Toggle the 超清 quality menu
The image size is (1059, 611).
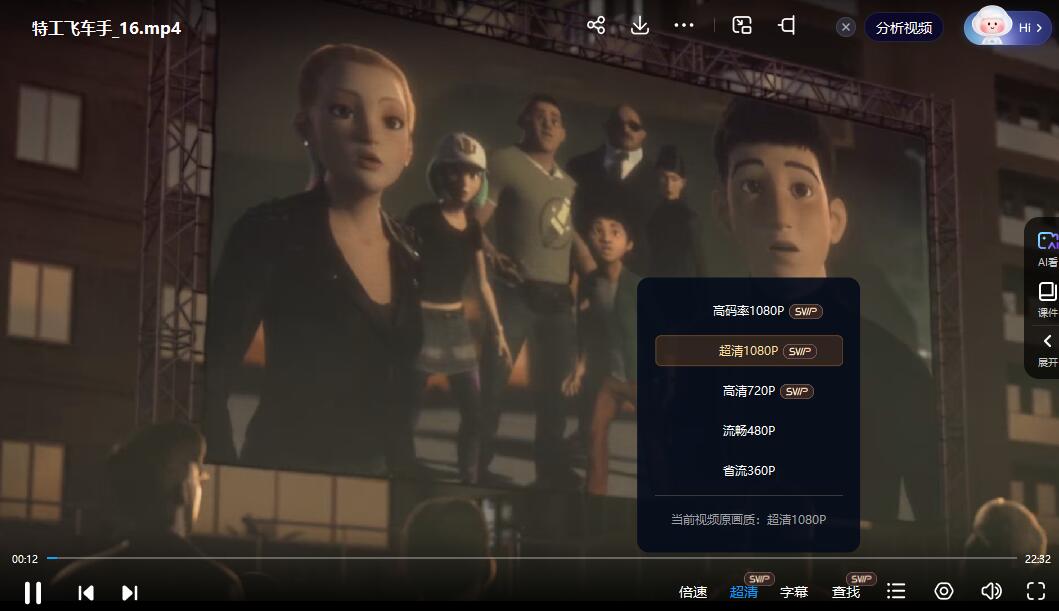tap(744, 592)
